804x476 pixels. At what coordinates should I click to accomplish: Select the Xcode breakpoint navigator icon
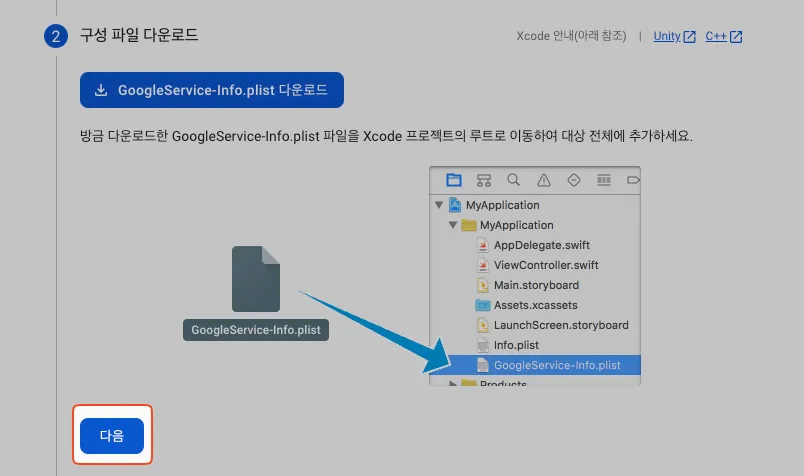633,180
